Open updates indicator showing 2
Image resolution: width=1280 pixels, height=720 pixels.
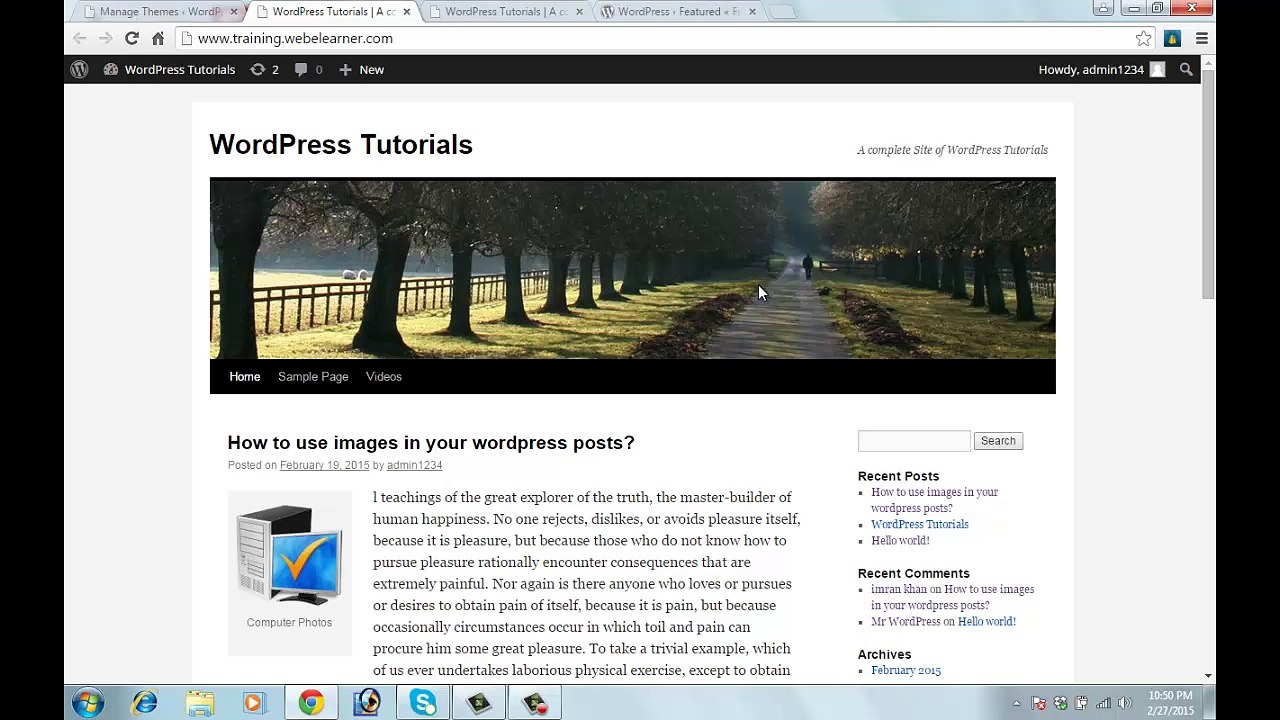265,69
